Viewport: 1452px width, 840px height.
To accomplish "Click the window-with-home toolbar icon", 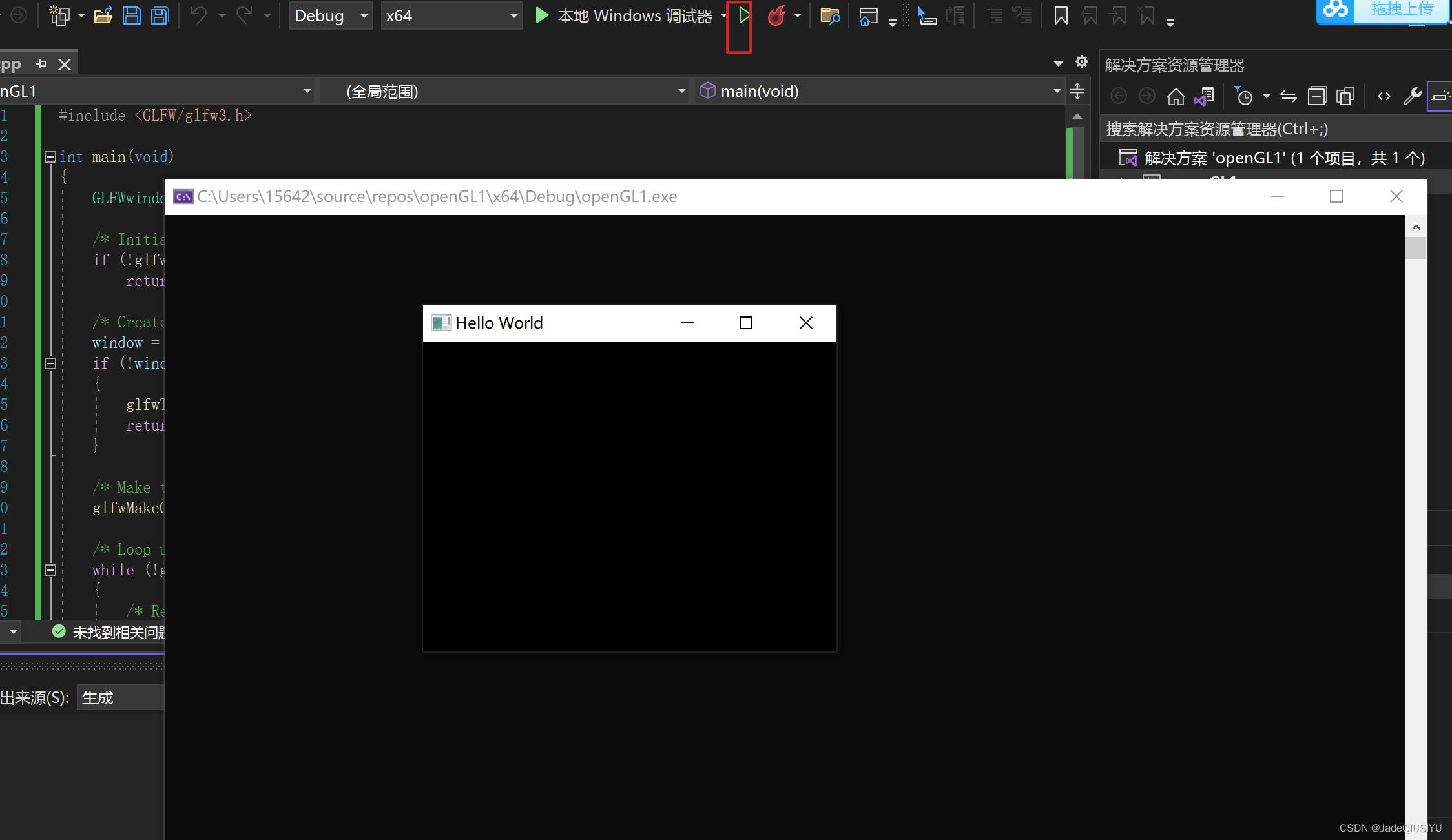I will tap(868, 15).
